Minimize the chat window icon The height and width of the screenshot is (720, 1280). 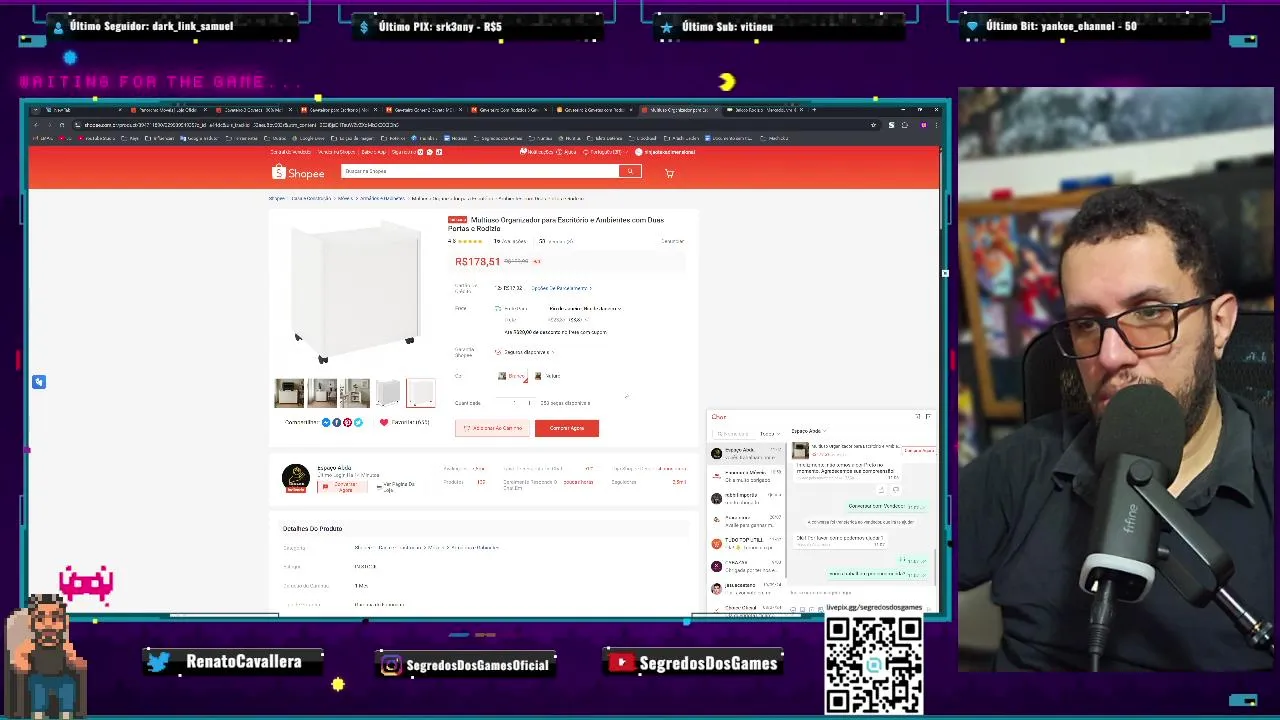[928, 416]
